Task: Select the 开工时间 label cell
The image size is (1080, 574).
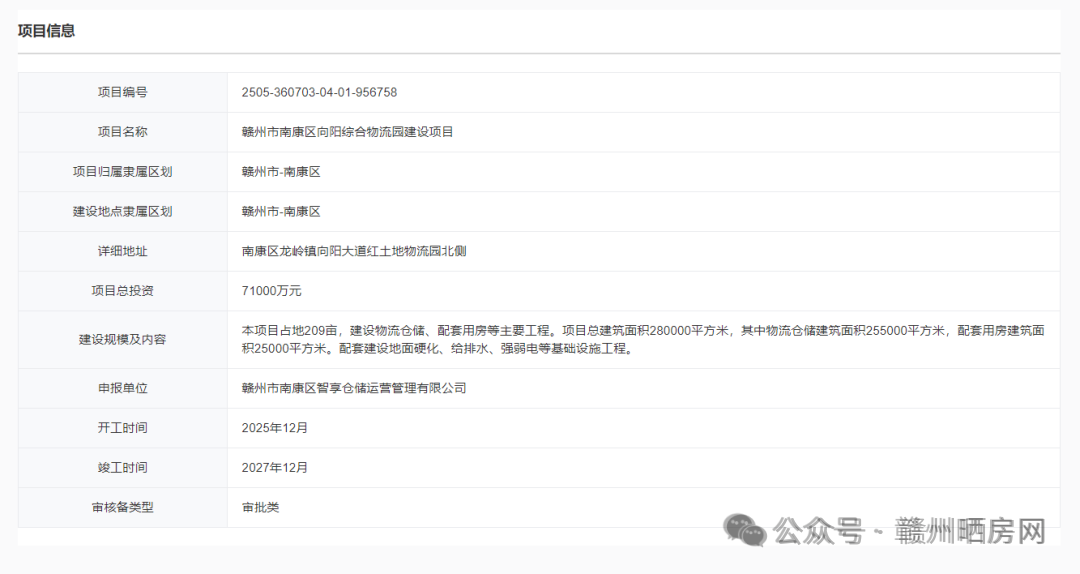Action: tap(123, 428)
